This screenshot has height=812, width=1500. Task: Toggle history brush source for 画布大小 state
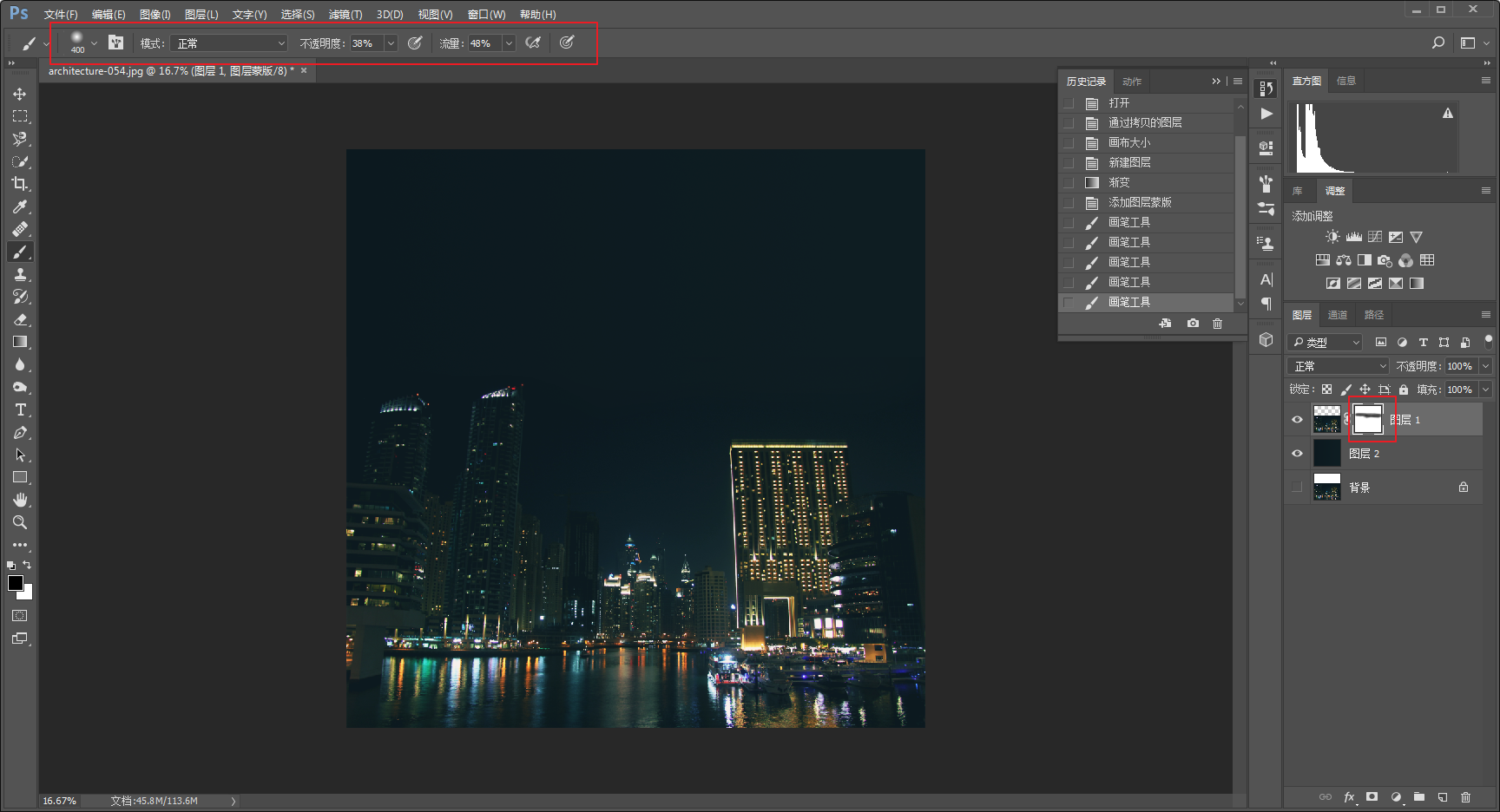point(1069,143)
